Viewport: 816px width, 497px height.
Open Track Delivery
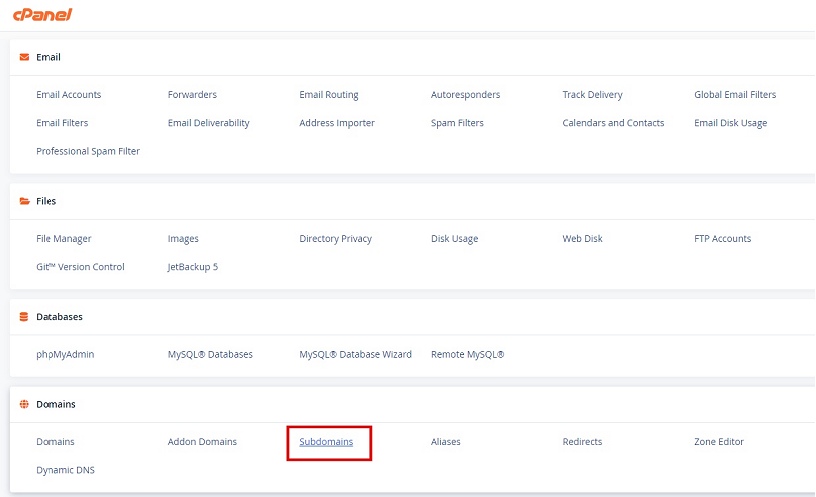tap(592, 95)
